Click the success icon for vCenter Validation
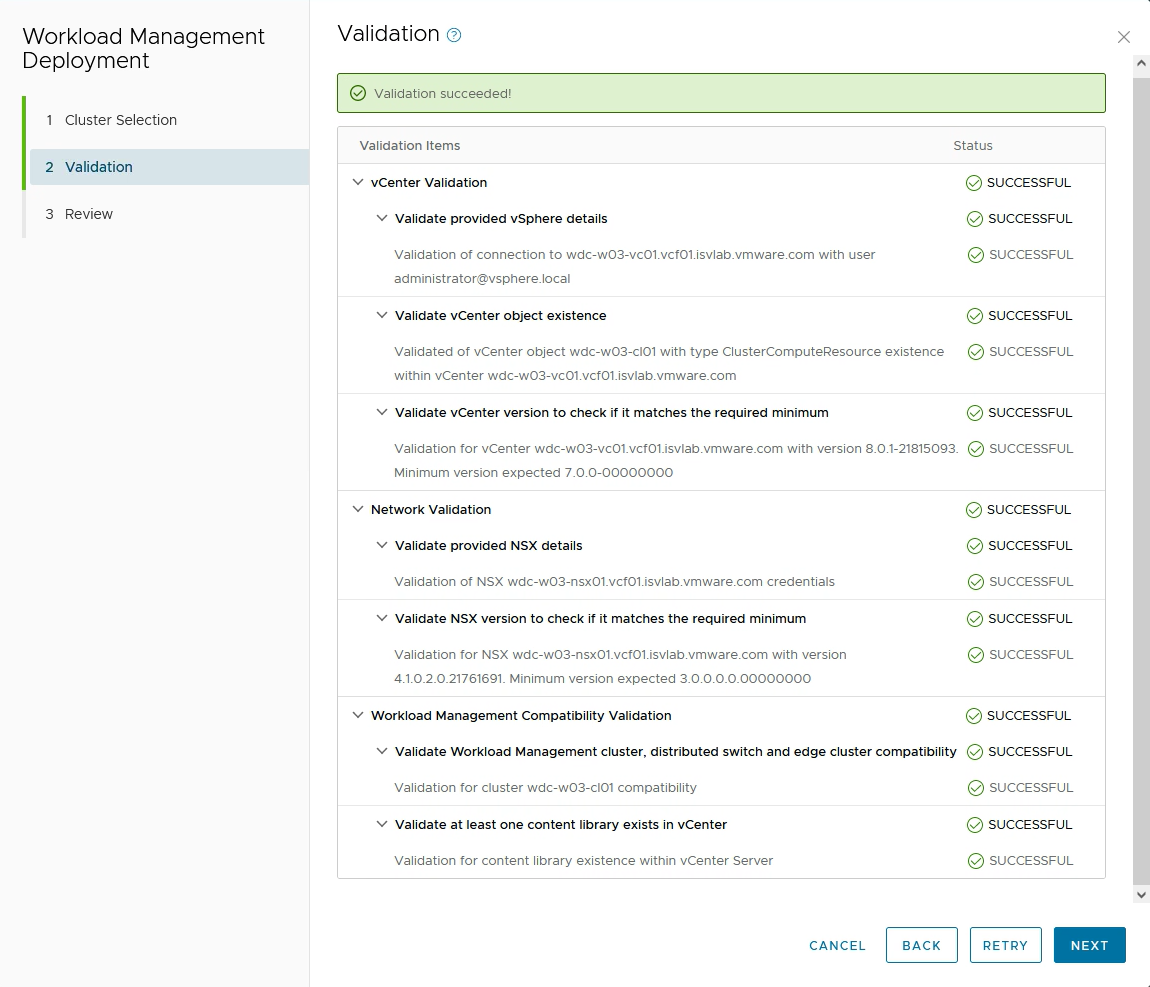This screenshot has height=987, width=1150. tap(974, 183)
